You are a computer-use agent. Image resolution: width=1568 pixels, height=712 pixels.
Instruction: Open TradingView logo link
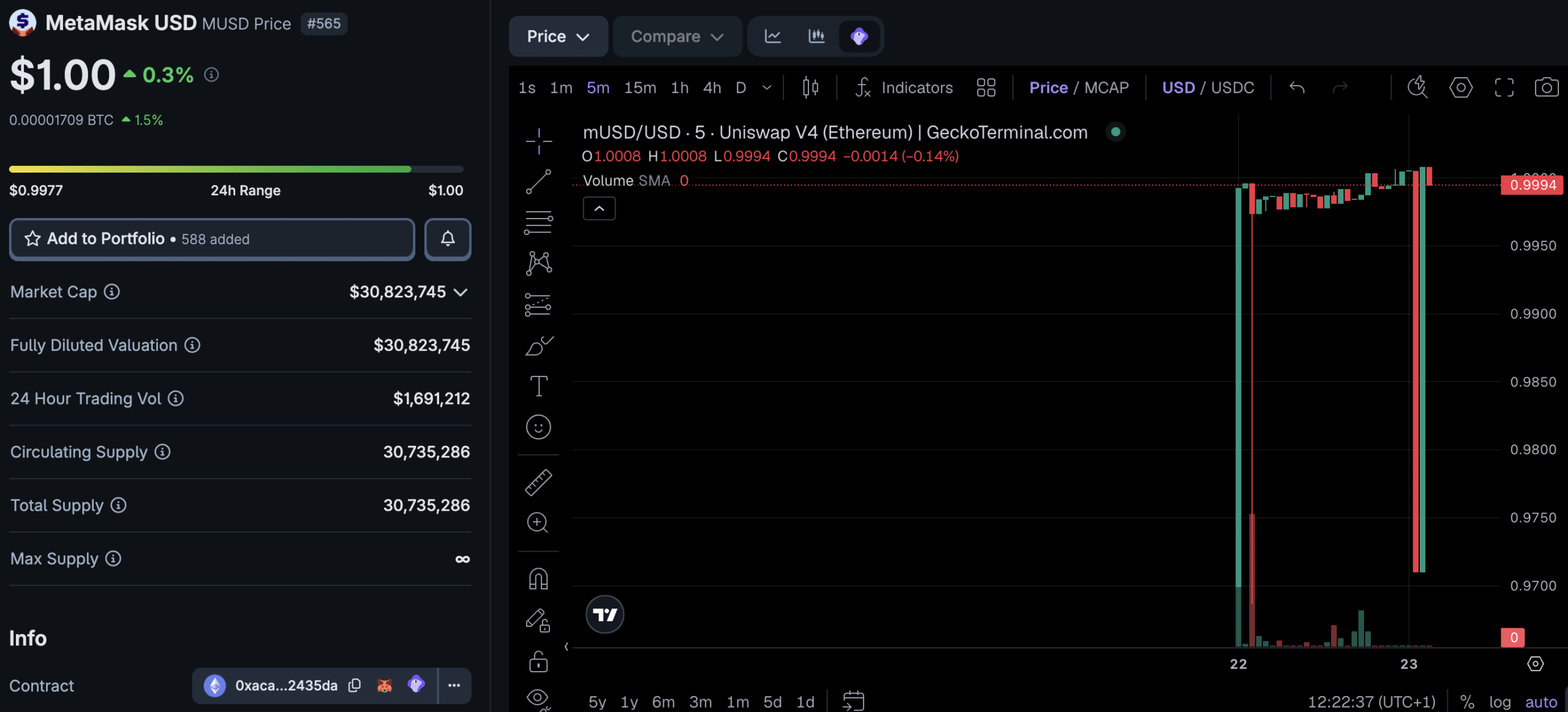[x=605, y=614]
